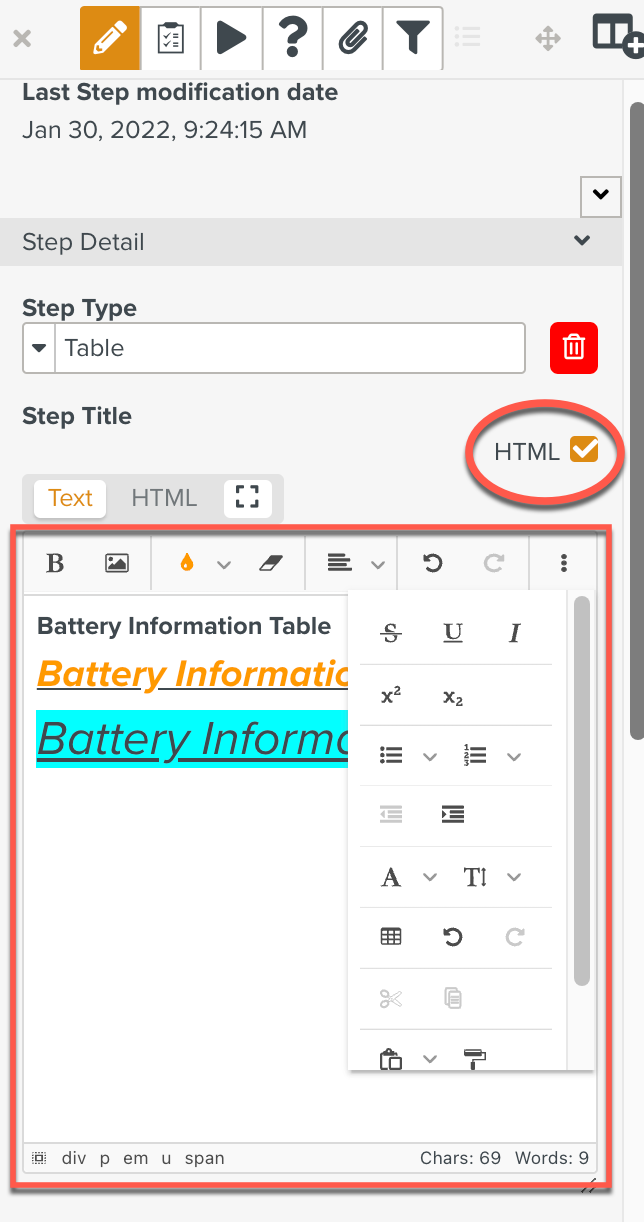Screen dimensions: 644x1222
Task: Open the text color droplet picker
Action: [x=186, y=564]
